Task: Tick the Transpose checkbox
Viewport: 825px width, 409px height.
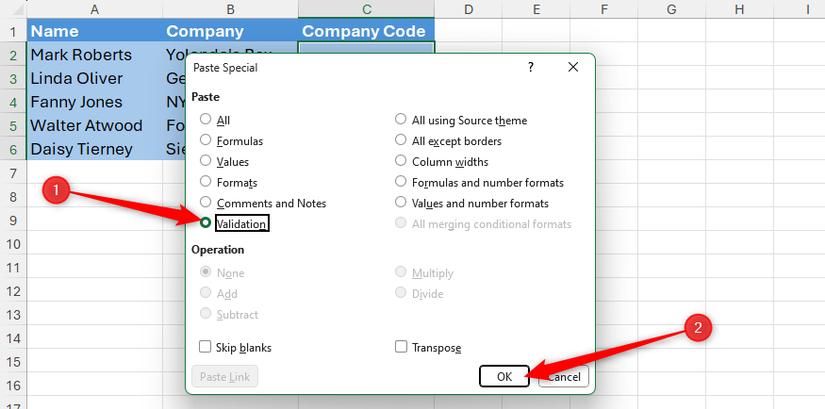Action: [401, 347]
